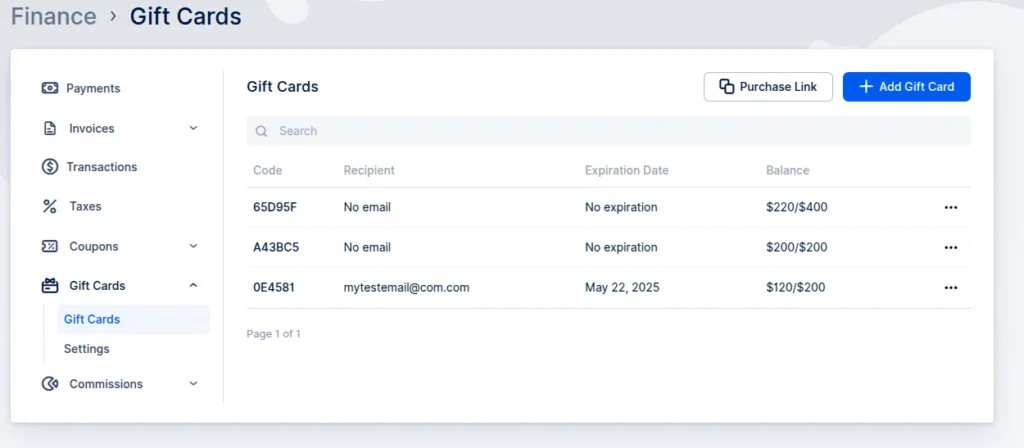Viewport: 1024px width, 448px height.
Task: Collapse the Gift Cards submenu chevron
Action: point(193,285)
